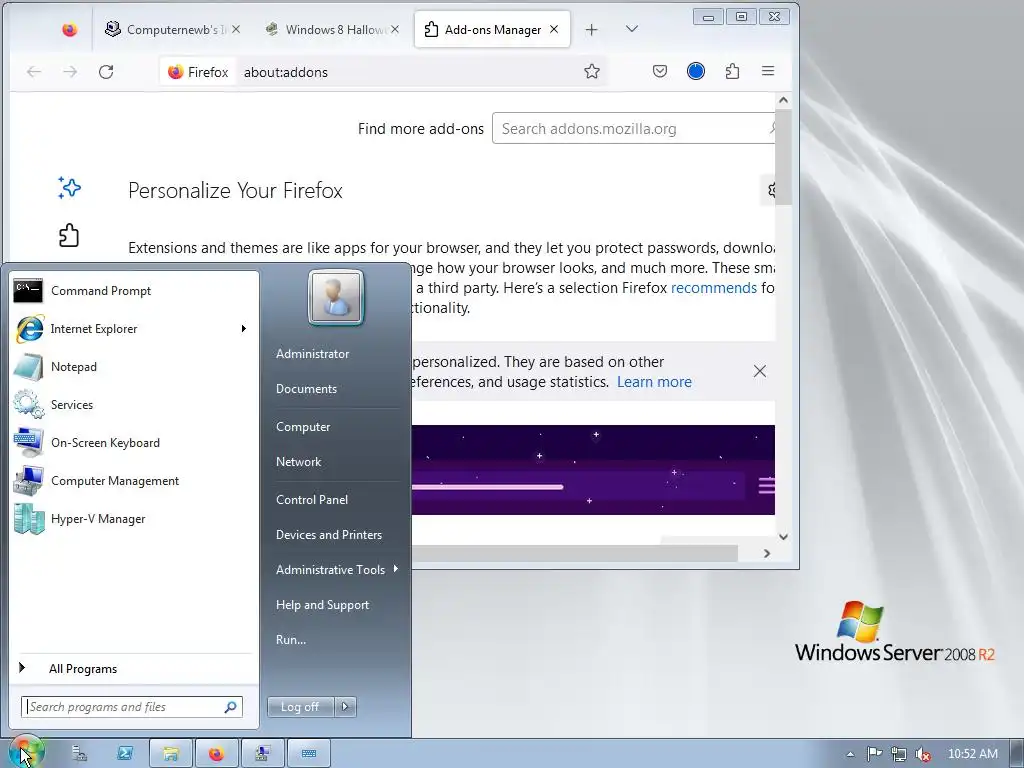The height and width of the screenshot is (768, 1024).
Task: Open Save to Pocket button
Action: click(660, 71)
